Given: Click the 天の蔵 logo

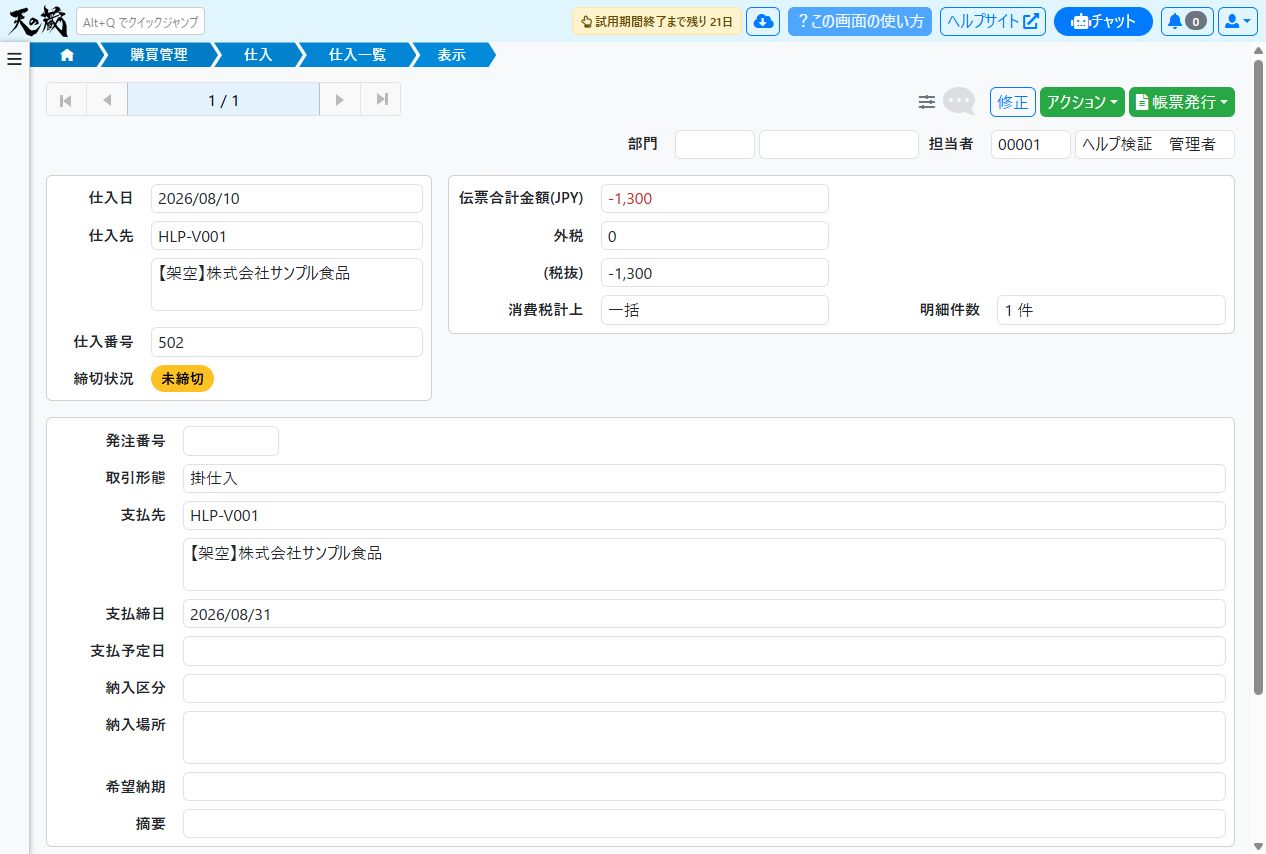Looking at the screenshot, I should tap(37, 21).
